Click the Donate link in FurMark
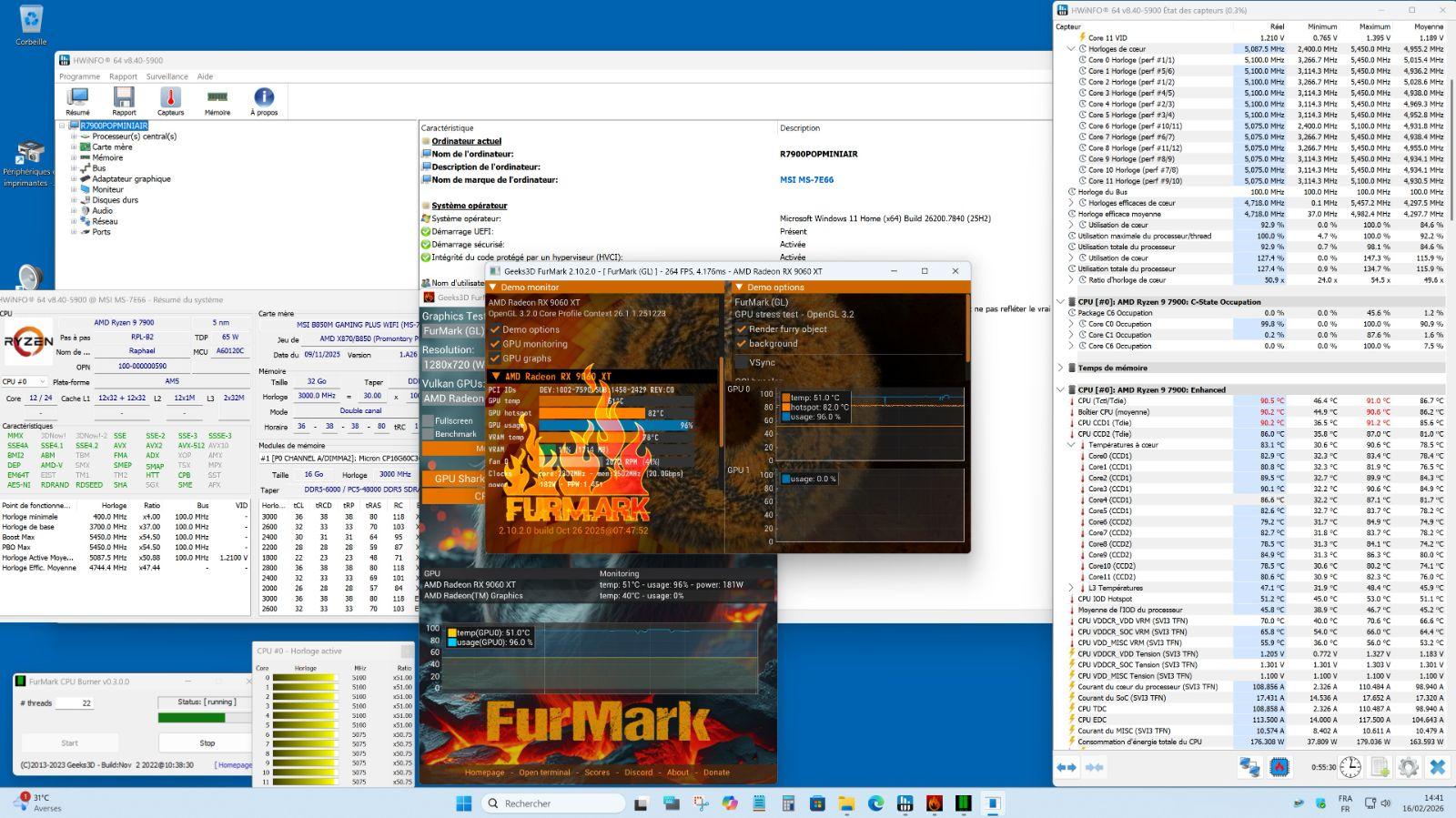 (716, 773)
